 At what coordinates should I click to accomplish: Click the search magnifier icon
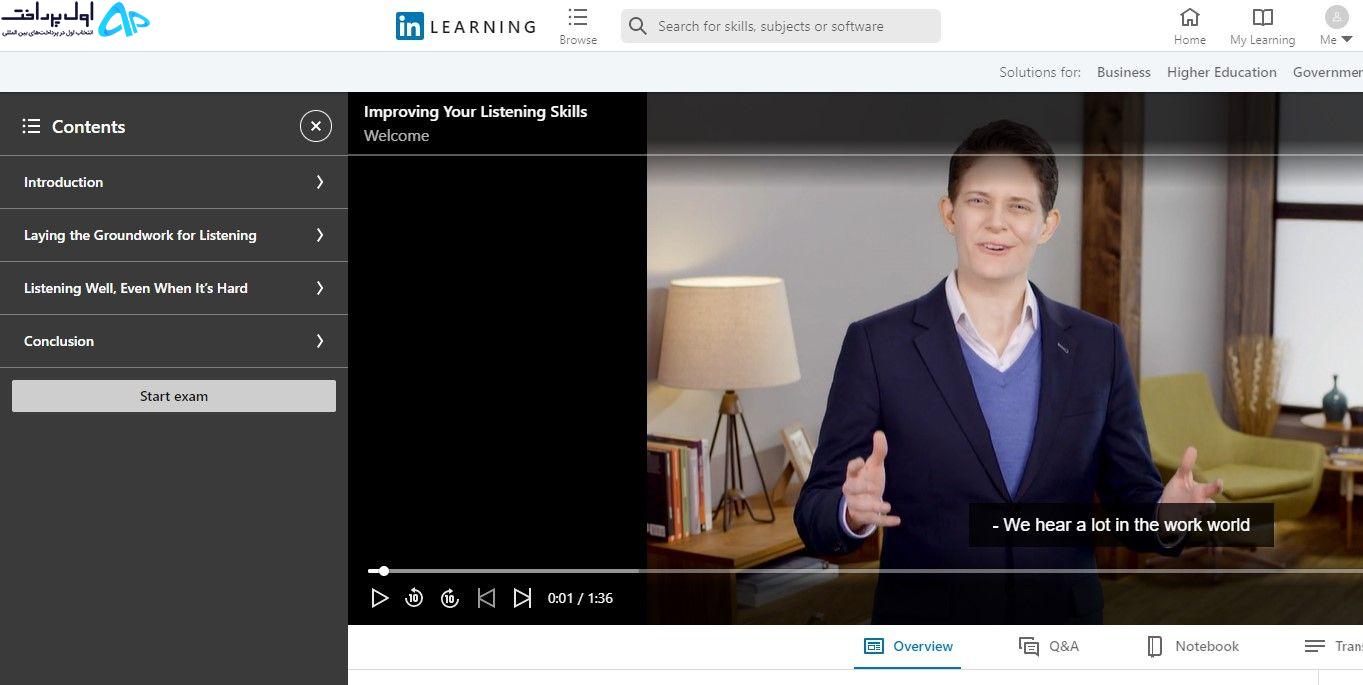[x=637, y=26]
